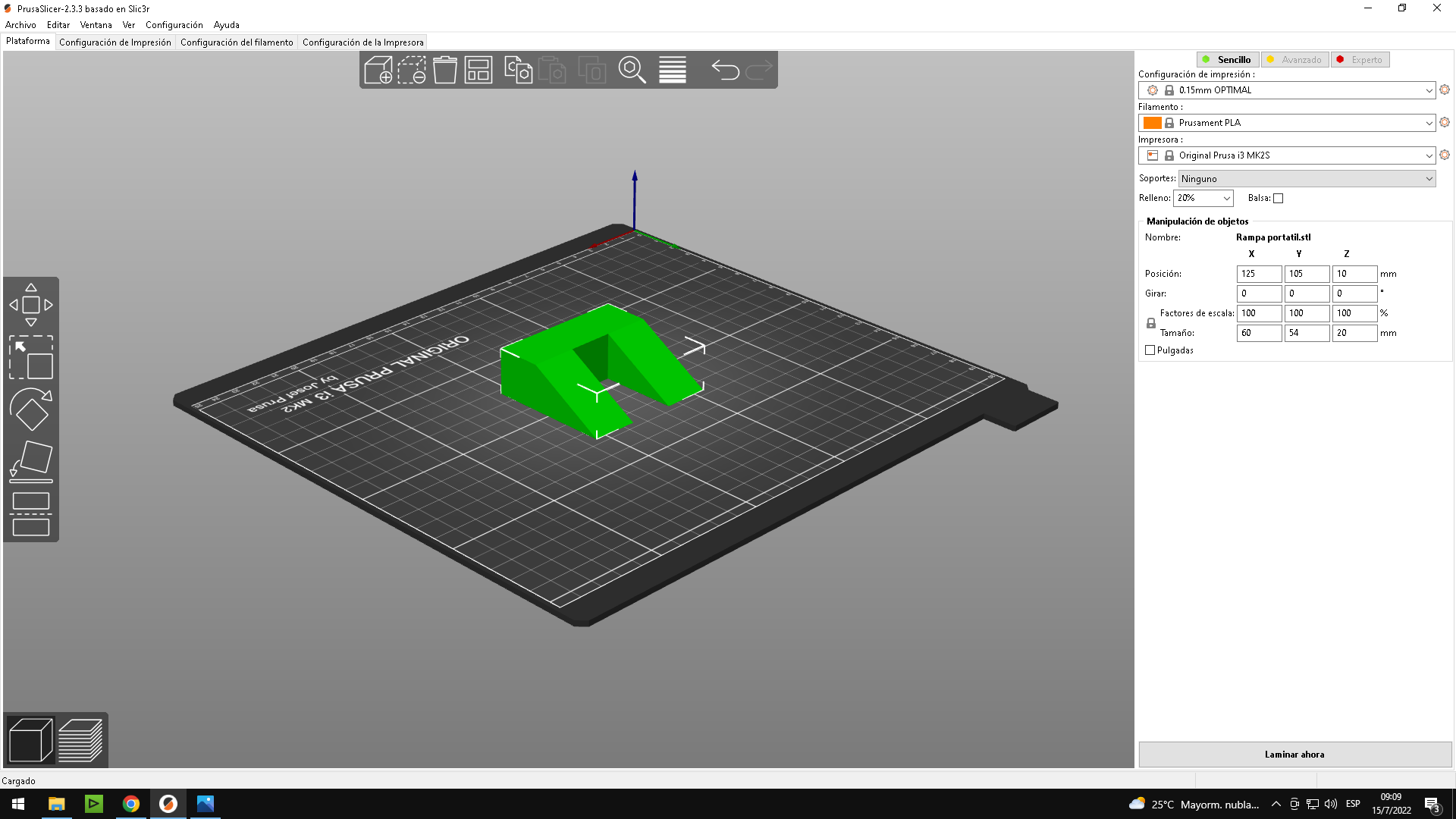The height and width of the screenshot is (819, 1456).
Task: Select the Place on face tool
Action: point(31,462)
